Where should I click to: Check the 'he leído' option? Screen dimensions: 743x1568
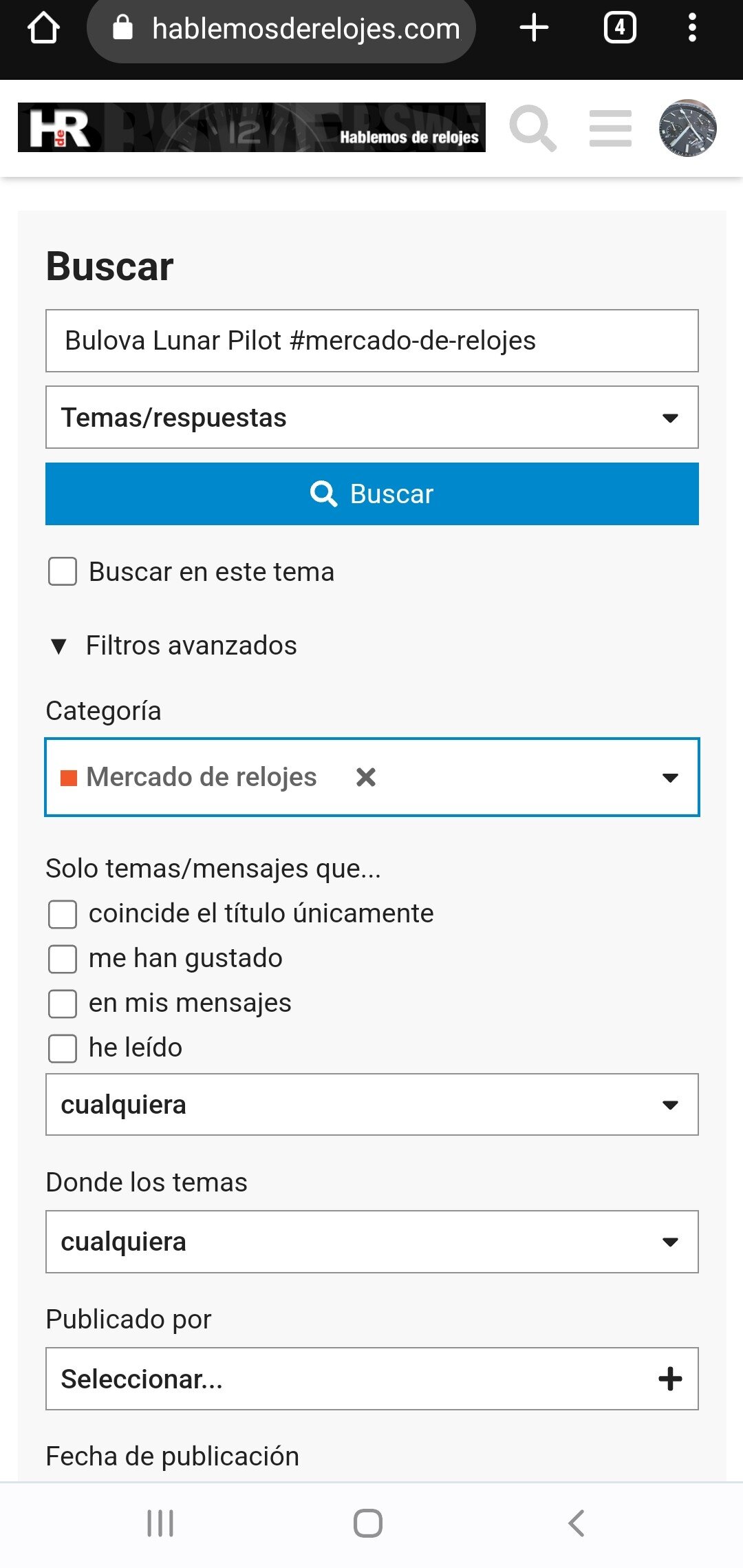(x=63, y=1048)
